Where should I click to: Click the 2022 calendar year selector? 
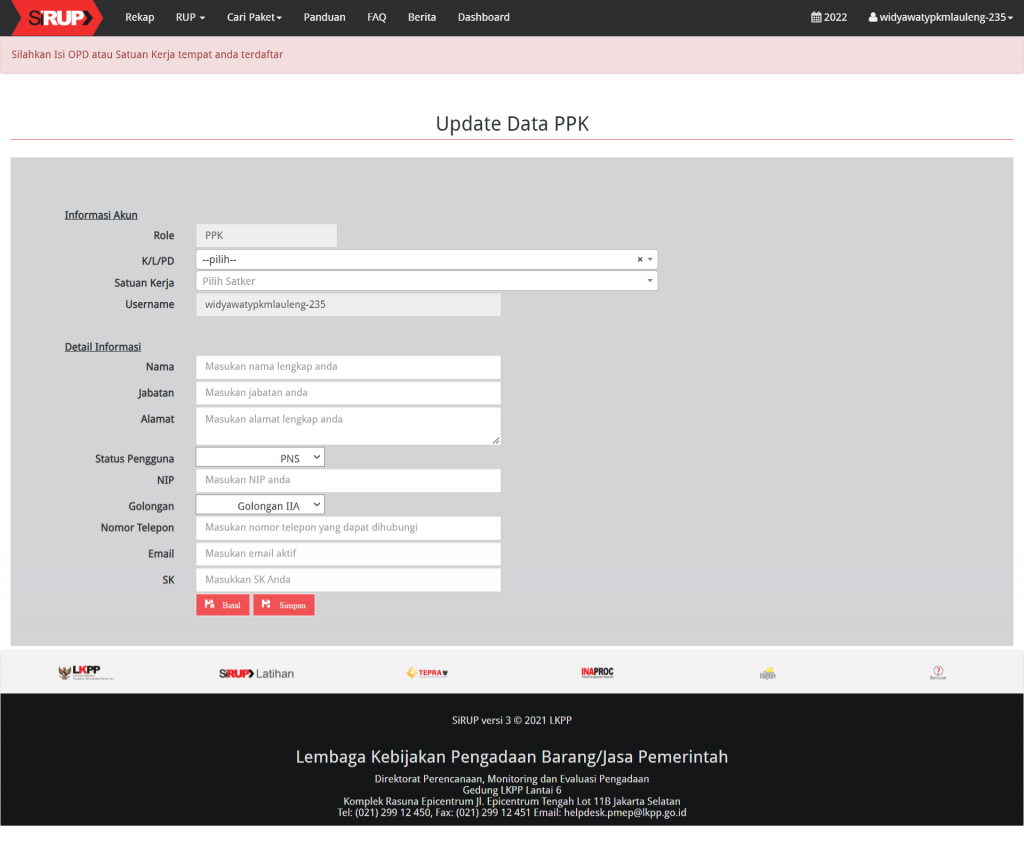pos(829,17)
